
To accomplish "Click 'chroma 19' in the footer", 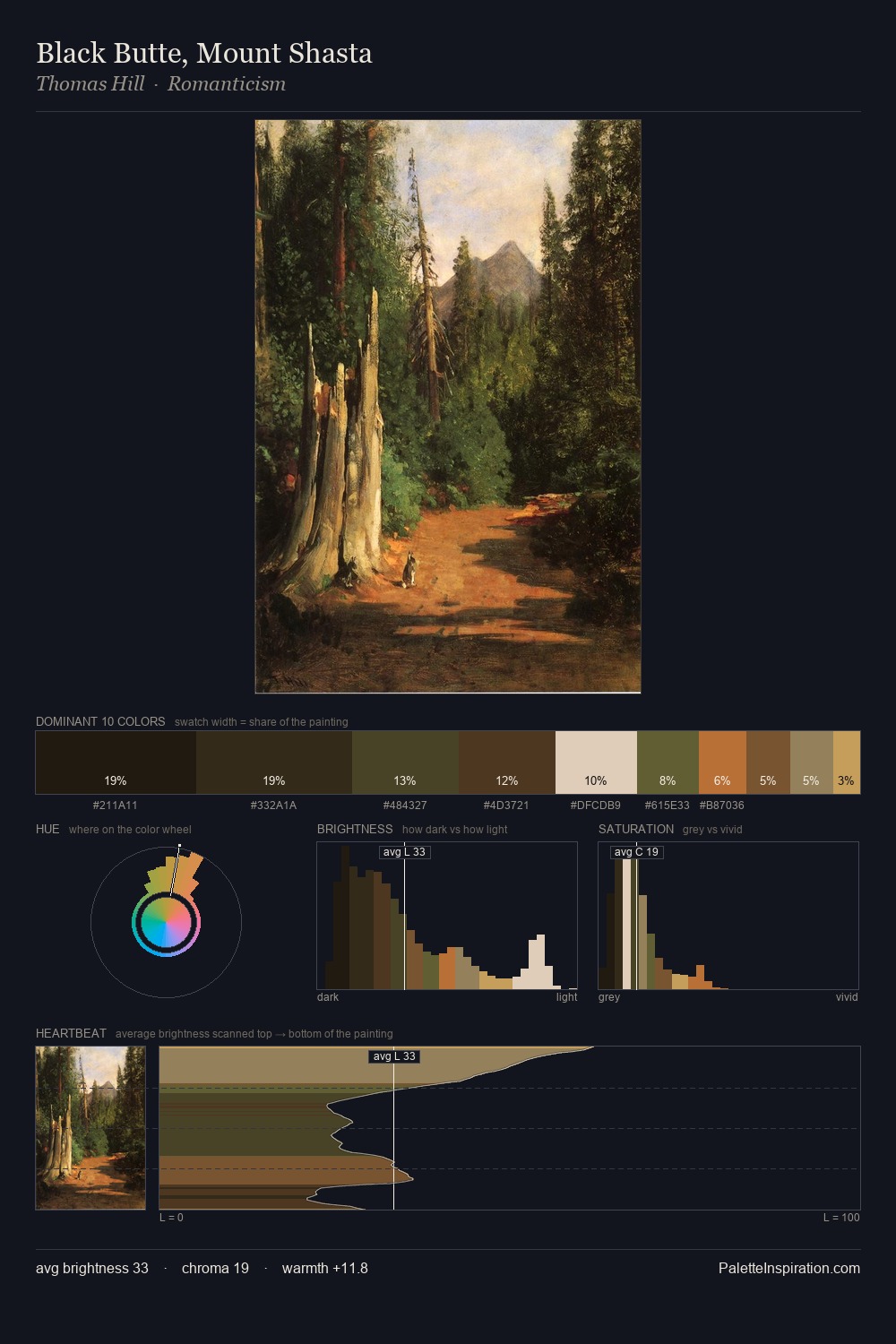I will pyautogui.click(x=215, y=1268).
